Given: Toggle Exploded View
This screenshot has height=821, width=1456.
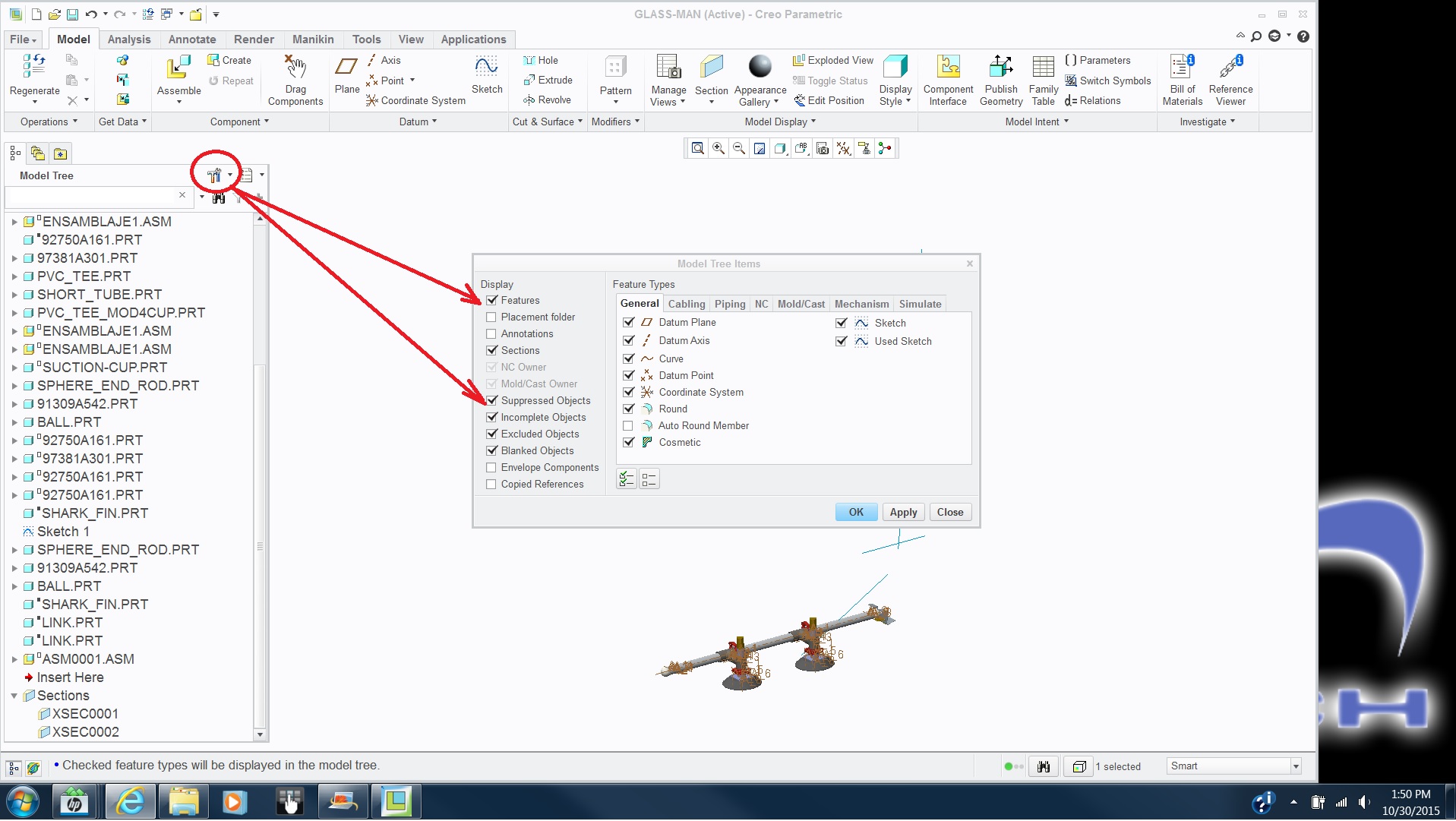Looking at the screenshot, I should [x=832, y=60].
